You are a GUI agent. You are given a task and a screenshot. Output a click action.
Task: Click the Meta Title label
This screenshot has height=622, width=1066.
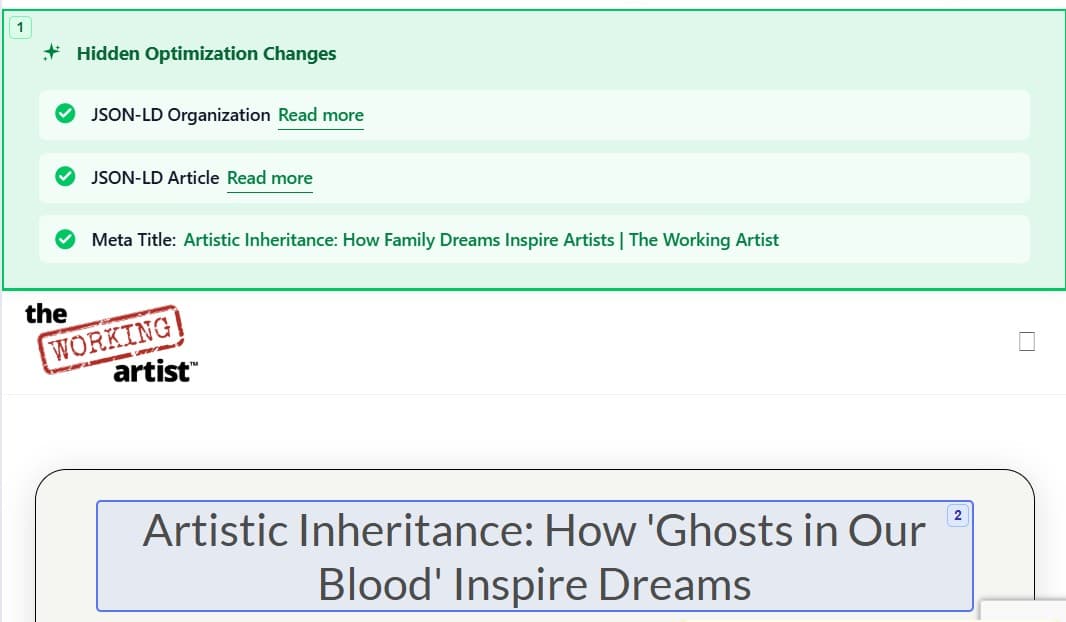(x=134, y=240)
